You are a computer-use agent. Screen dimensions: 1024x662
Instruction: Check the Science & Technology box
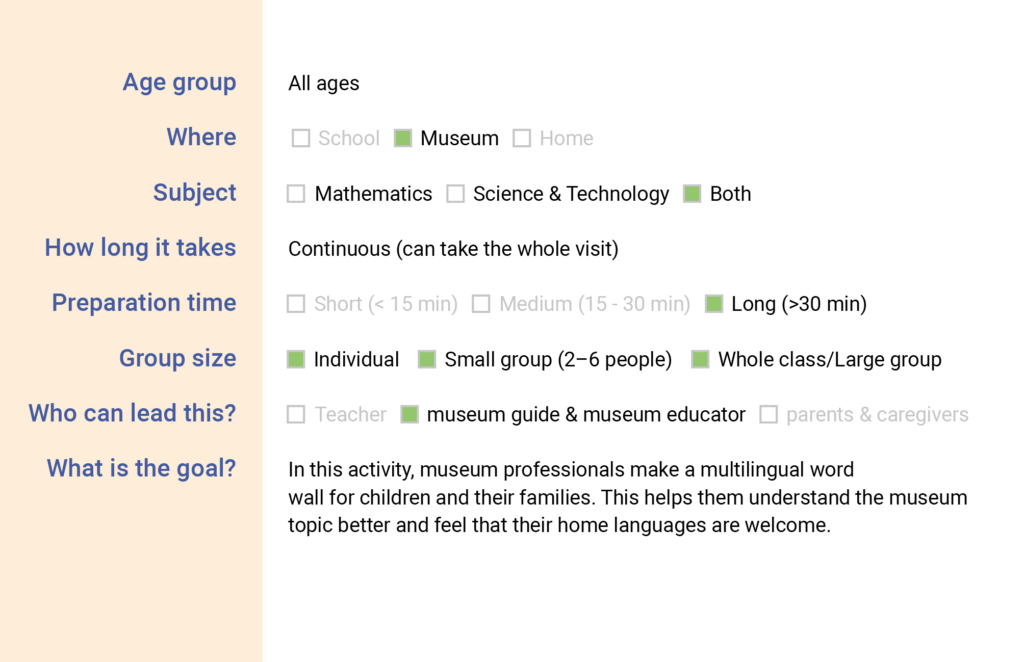(x=456, y=194)
